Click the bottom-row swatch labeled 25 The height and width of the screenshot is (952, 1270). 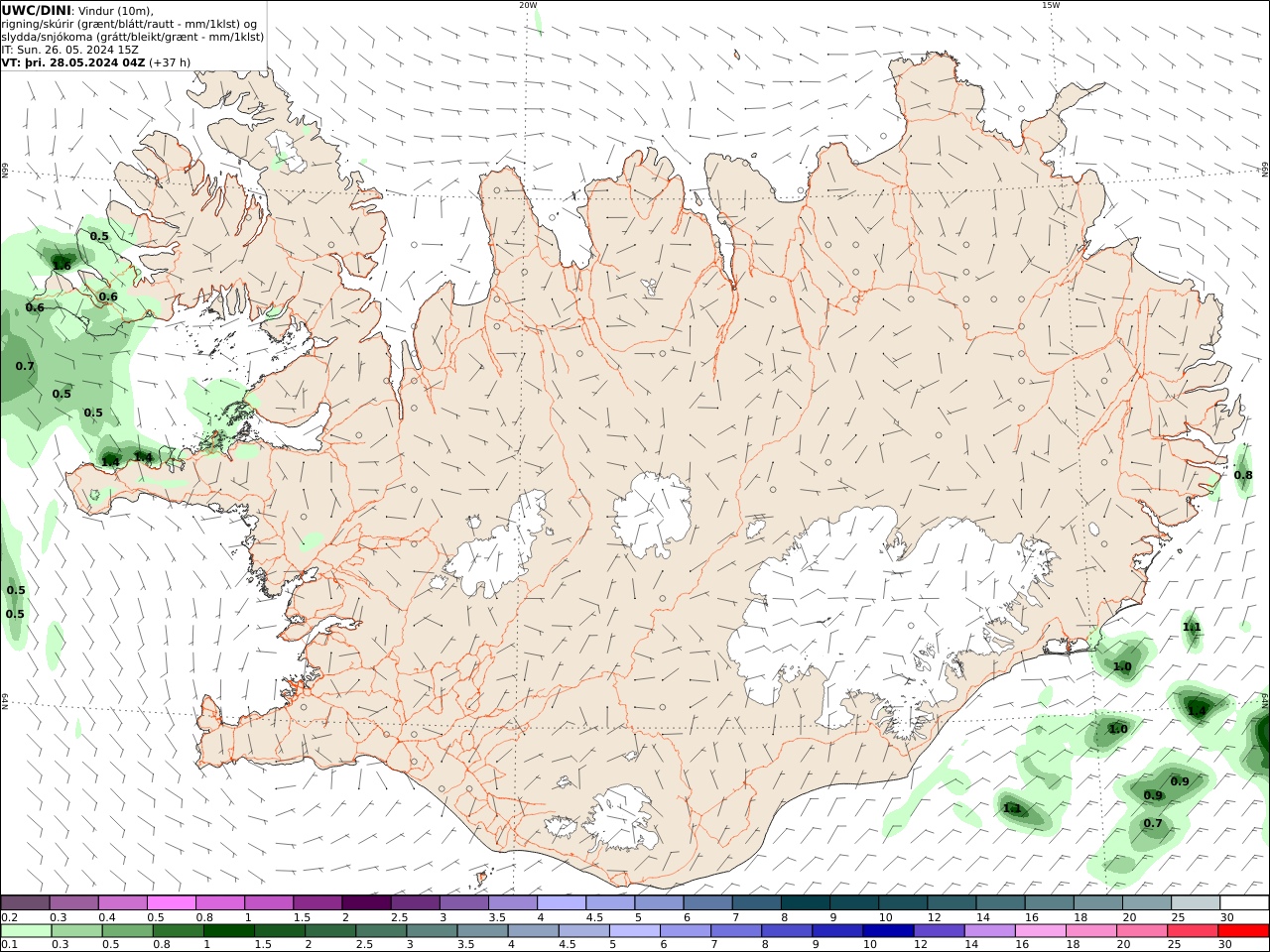[x=1193, y=930]
